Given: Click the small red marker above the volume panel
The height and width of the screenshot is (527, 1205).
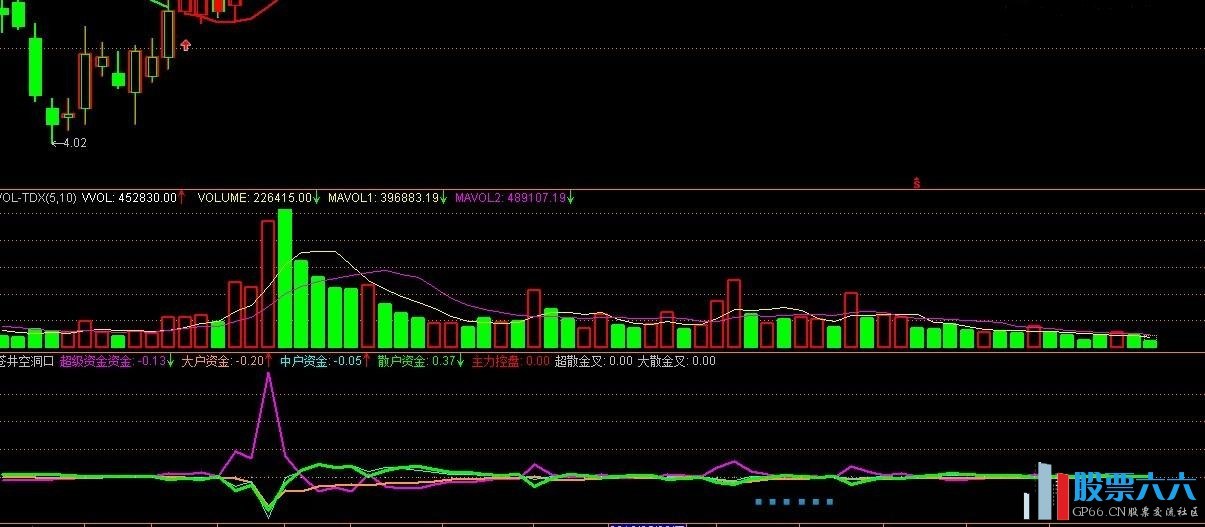Looking at the screenshot, I should click(915, 182).
